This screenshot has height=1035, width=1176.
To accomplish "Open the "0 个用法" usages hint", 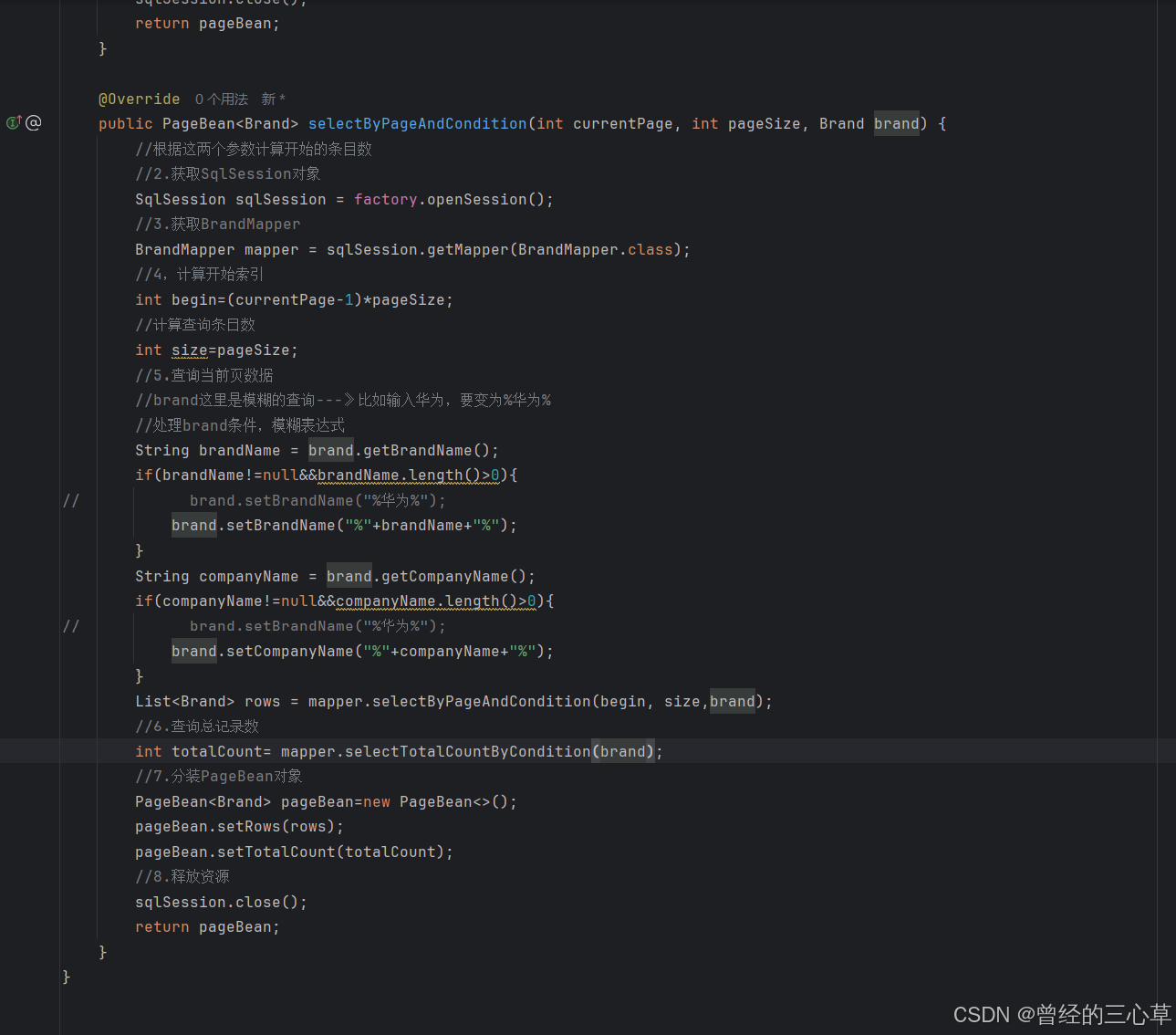I will pyautogui.click(x=222, y=99).
